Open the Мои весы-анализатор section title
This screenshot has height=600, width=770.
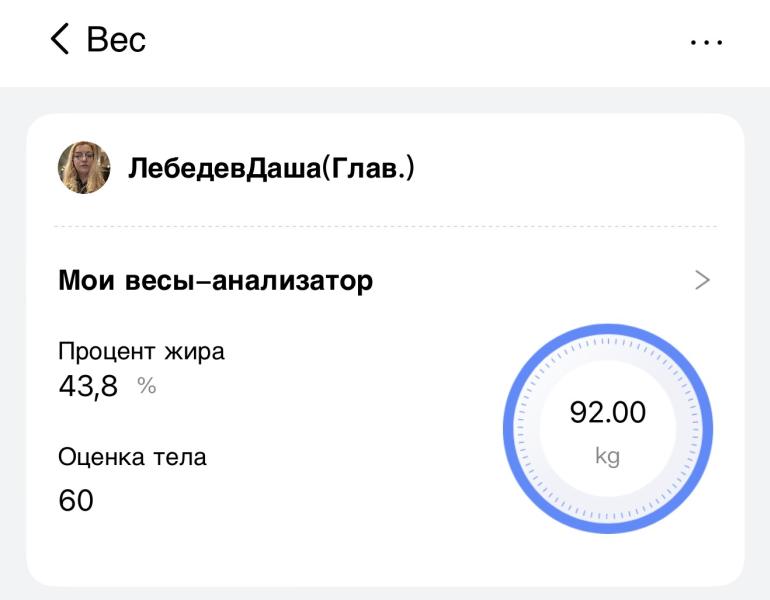(x=215, y=281)
